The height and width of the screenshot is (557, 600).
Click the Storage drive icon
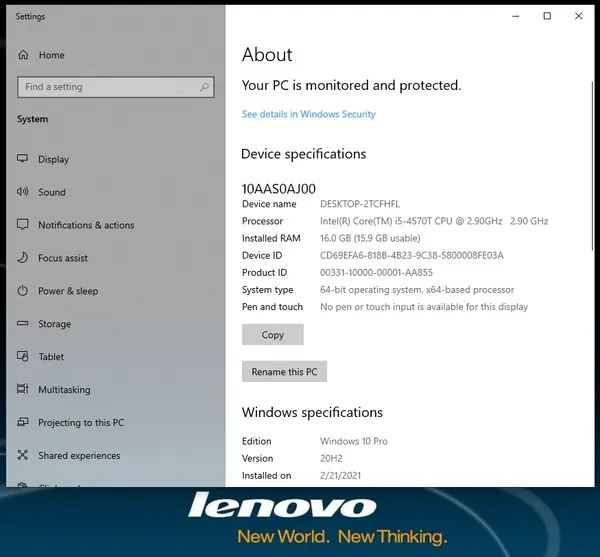(23, 323)
